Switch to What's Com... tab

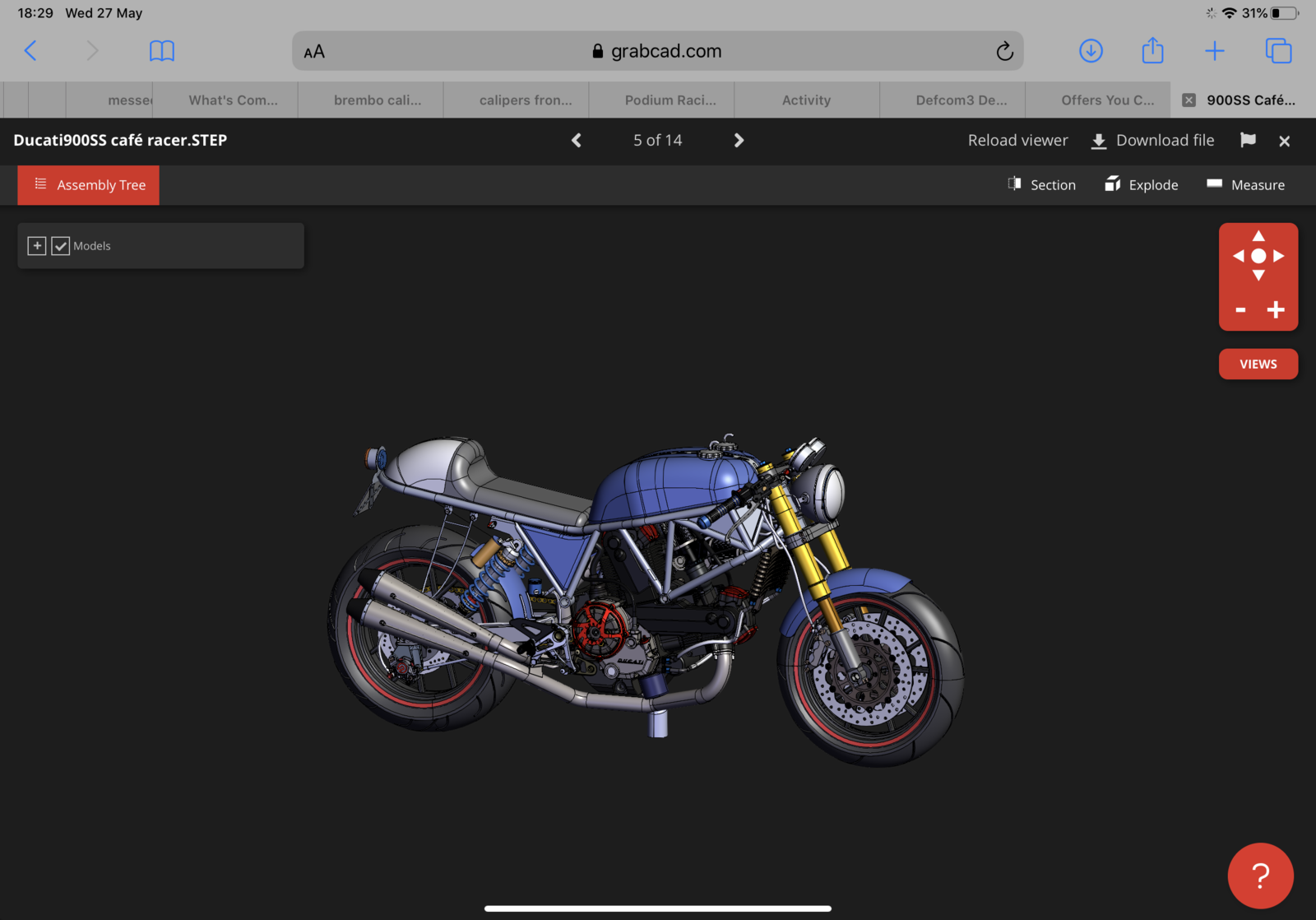(x=225, y=100)
